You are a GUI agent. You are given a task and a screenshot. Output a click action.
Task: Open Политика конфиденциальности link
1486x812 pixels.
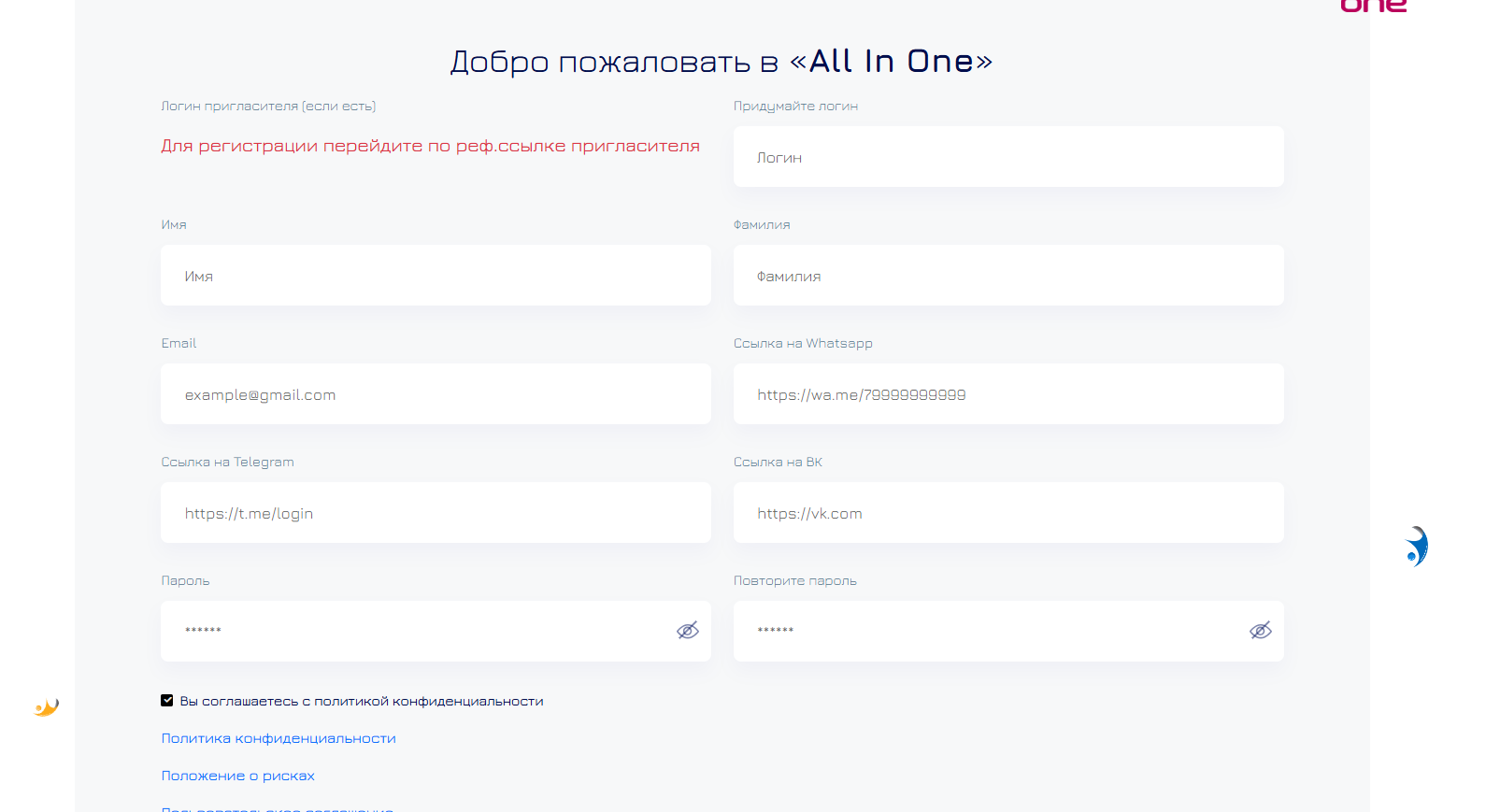[279, 738]
